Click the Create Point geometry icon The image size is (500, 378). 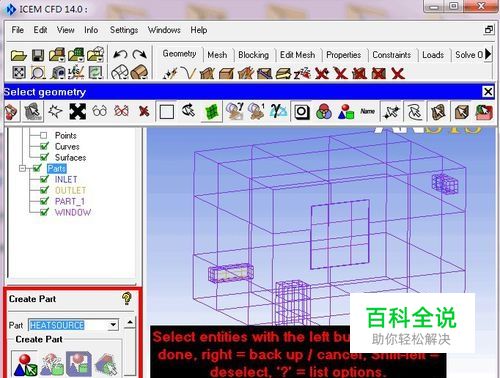[x=170, y=73]
